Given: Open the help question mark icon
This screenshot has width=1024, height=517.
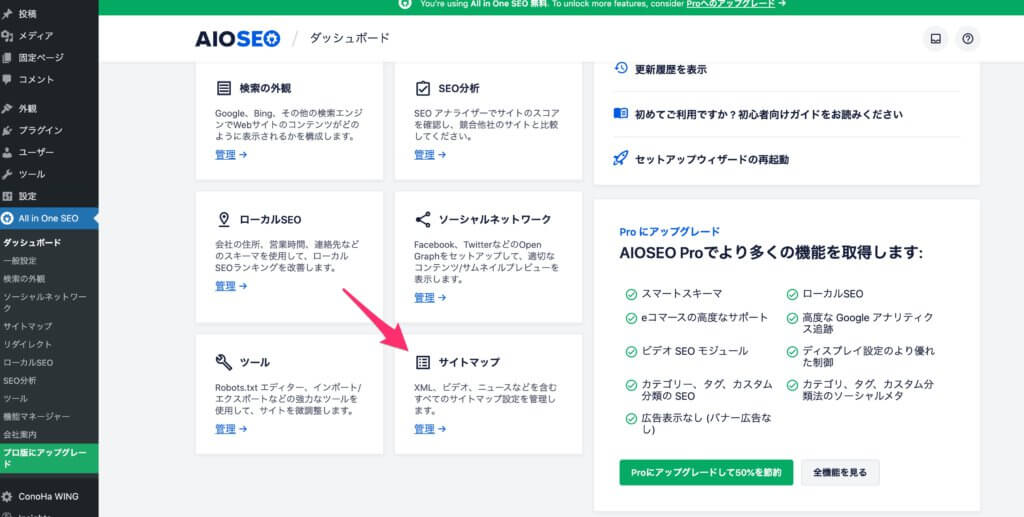Looking at the screenshot, I should [x=968, y=39].
